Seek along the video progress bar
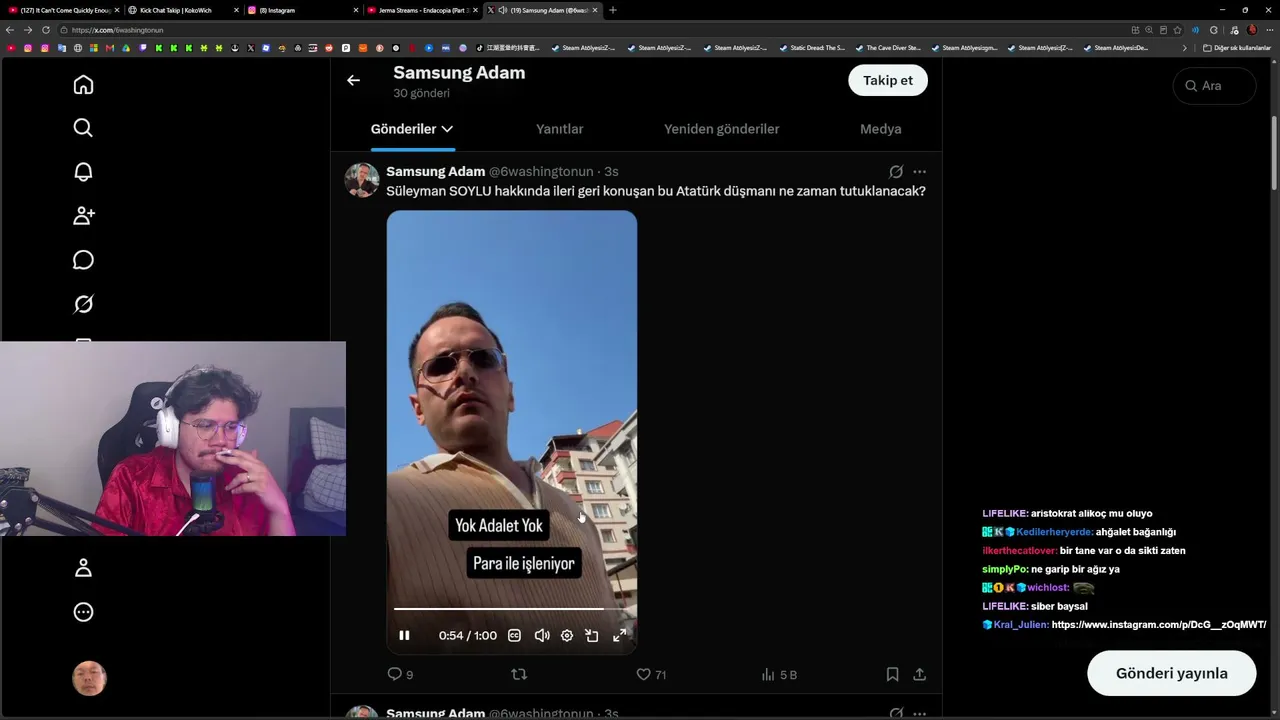Image resolution: width=1280 pixels, height=720 pixels. 512,608
